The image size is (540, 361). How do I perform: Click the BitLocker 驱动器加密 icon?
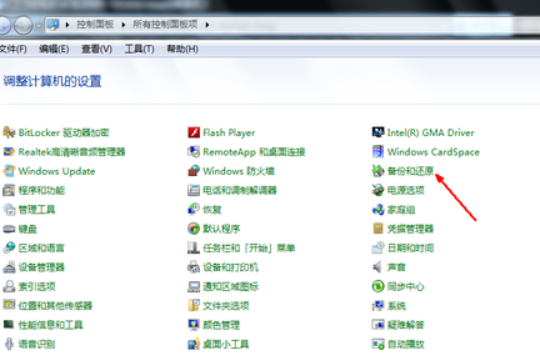(9, 133)
